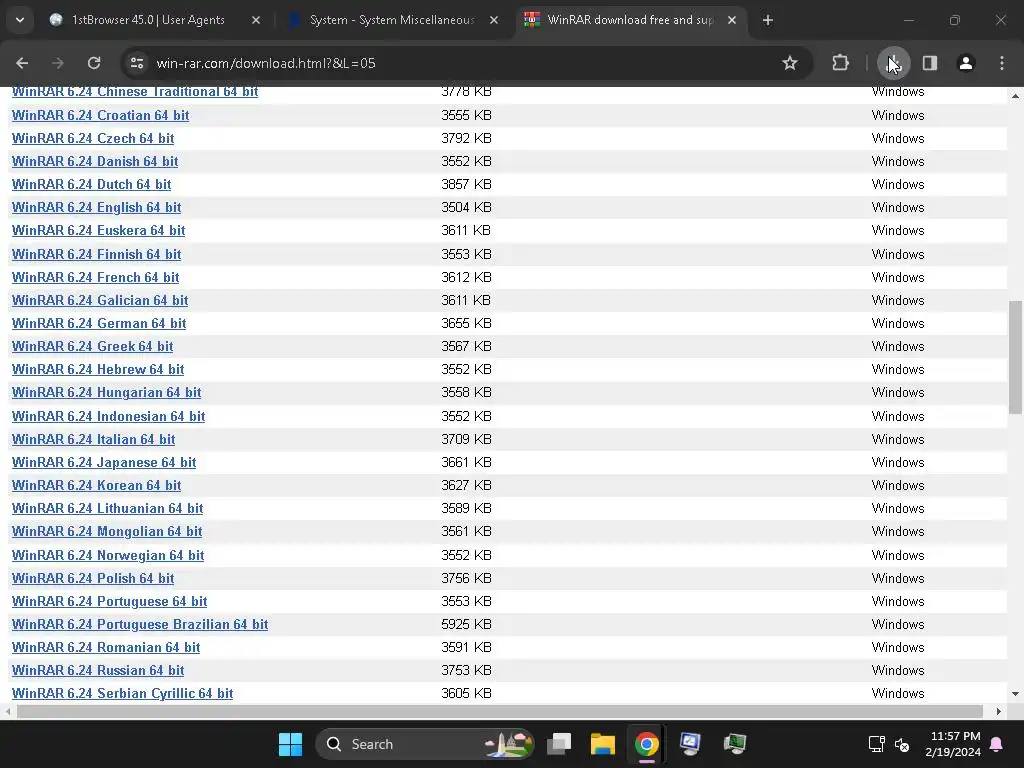
Task: Open a new tab with plus icon
Action: click(768, 20)
